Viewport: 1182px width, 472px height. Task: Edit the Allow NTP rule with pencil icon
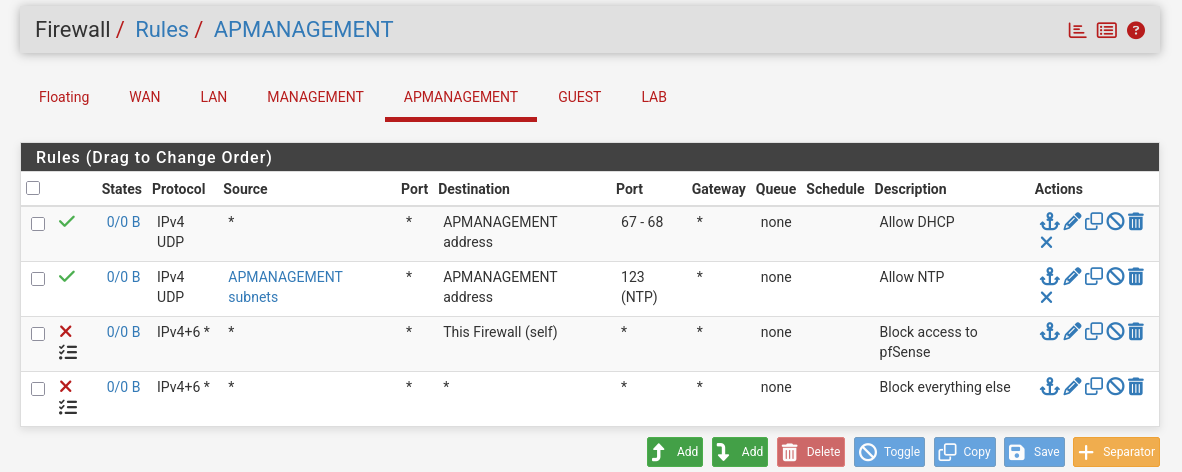pos(1072,277)
